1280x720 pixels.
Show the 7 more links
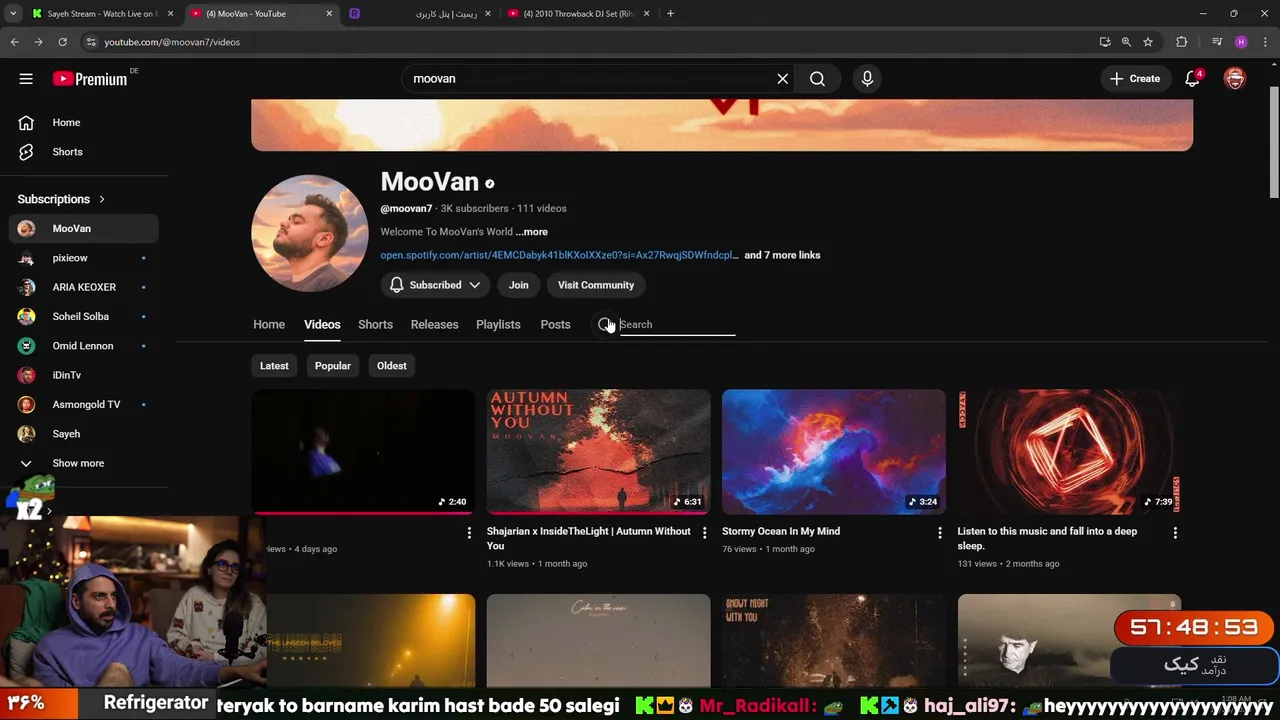(x=782, y=255)
